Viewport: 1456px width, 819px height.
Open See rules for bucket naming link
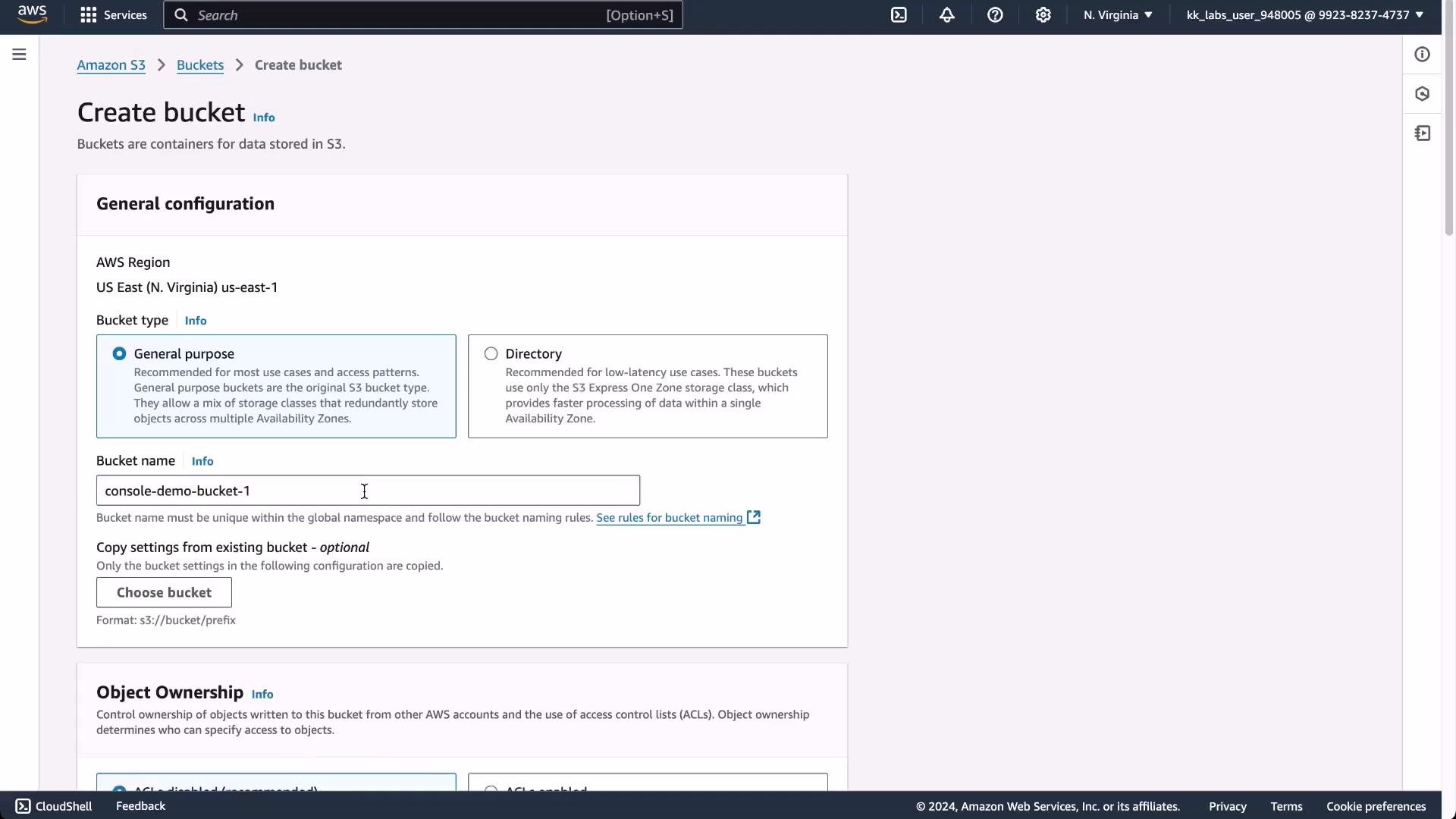tap(669, 518)
